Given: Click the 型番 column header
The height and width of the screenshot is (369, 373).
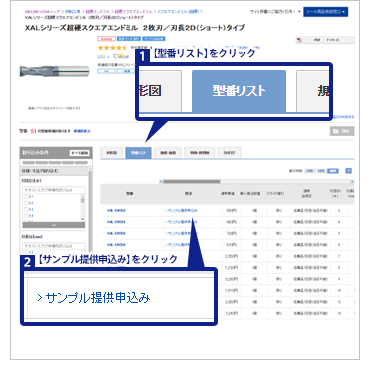Looking at the screenshot, I should point(129,193).
